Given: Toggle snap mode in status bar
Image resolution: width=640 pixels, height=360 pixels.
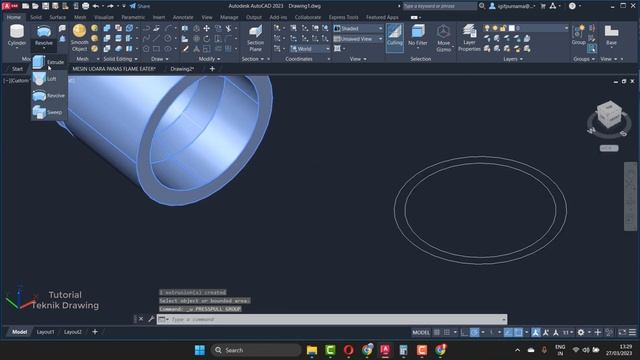Looking at the screenshot, I should [447, 332].
